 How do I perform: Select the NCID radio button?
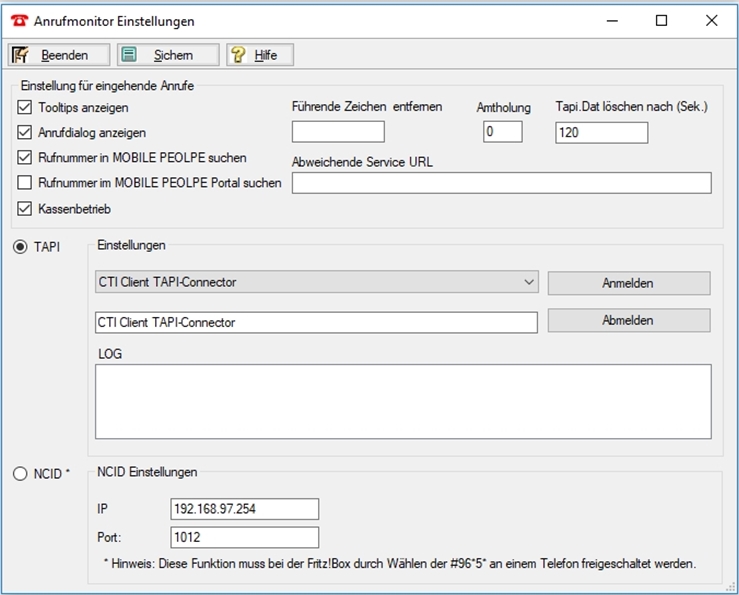[20, 474]
